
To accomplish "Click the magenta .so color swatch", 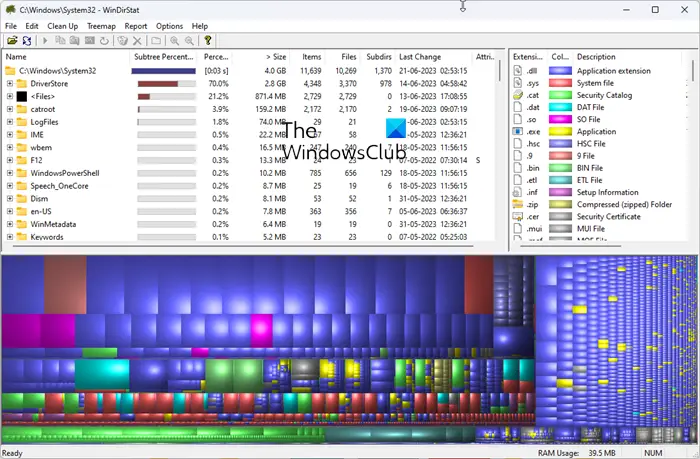I will point(560,119).
